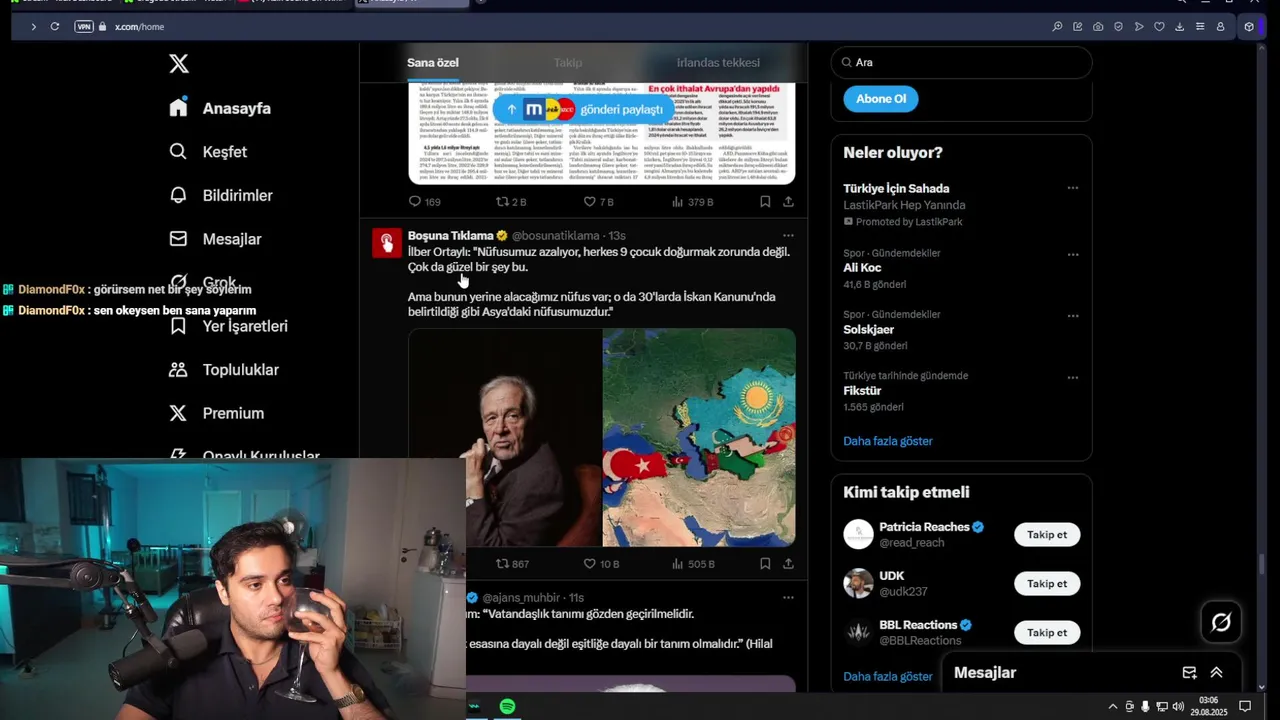
Task: Open Boşuna Tıklama account name
Action: [451, 236]
